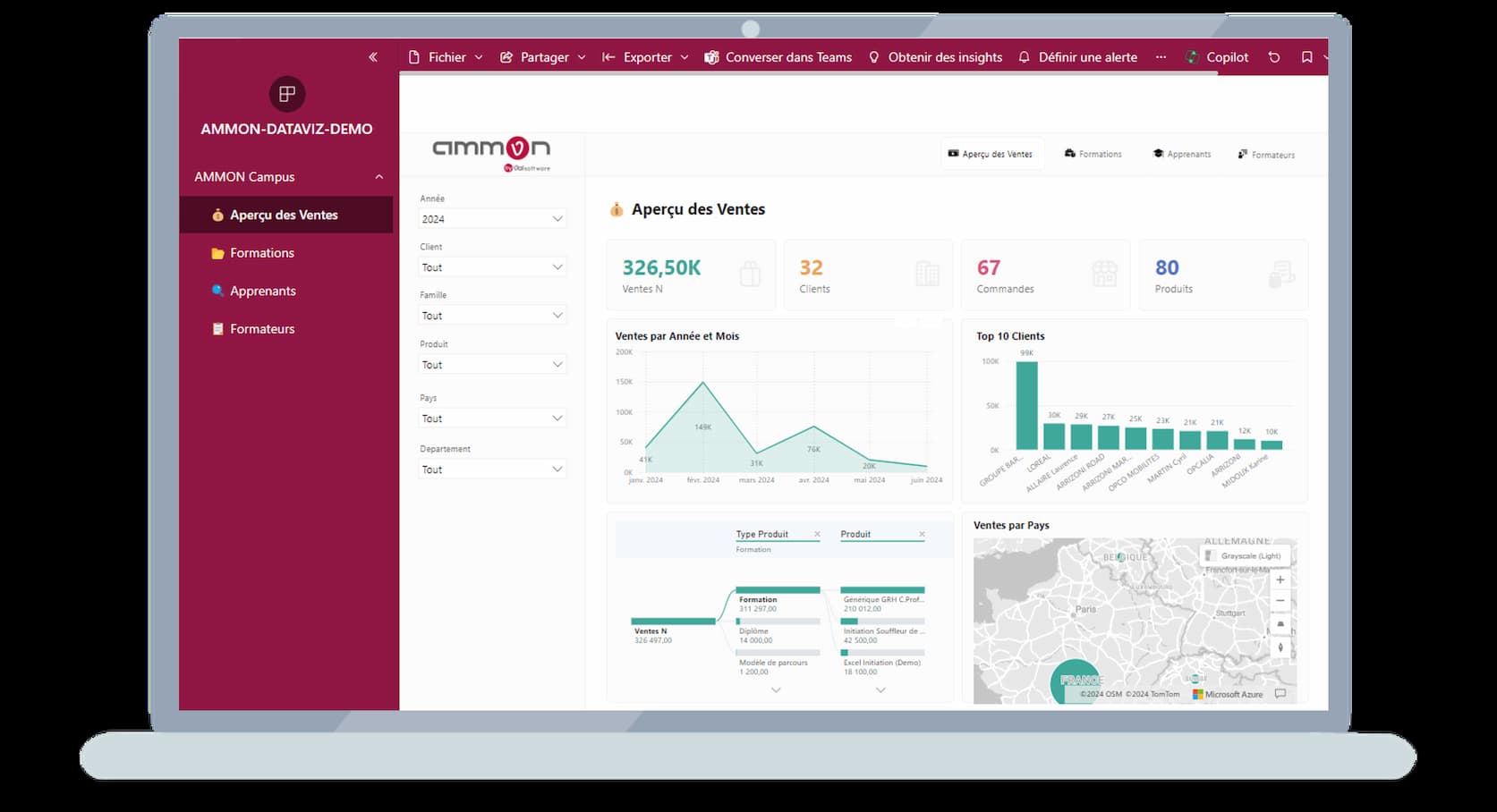Click Définir une alerte button

(x=1077, y=57)
